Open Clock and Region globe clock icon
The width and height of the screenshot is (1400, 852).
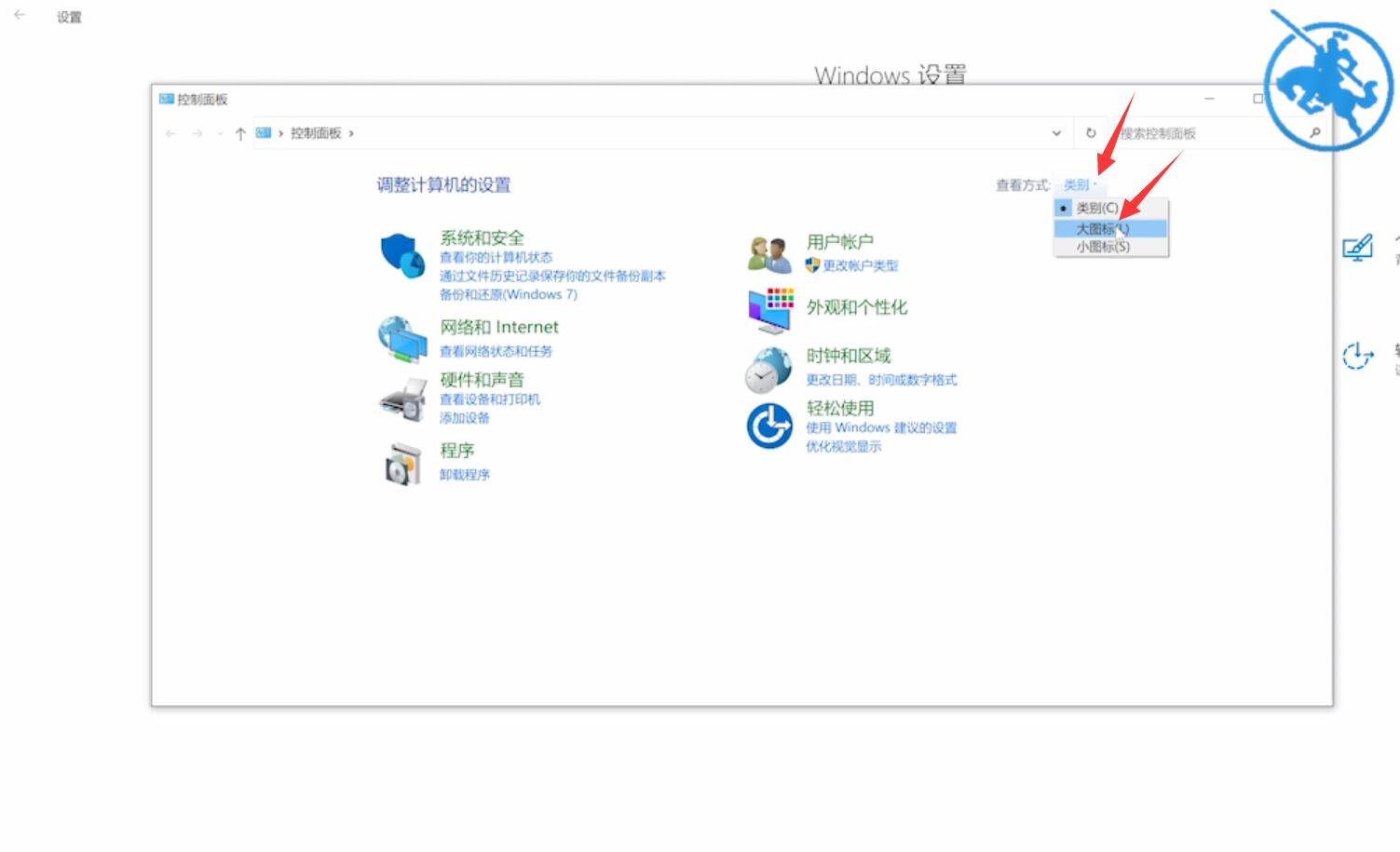tap(768, 370)
